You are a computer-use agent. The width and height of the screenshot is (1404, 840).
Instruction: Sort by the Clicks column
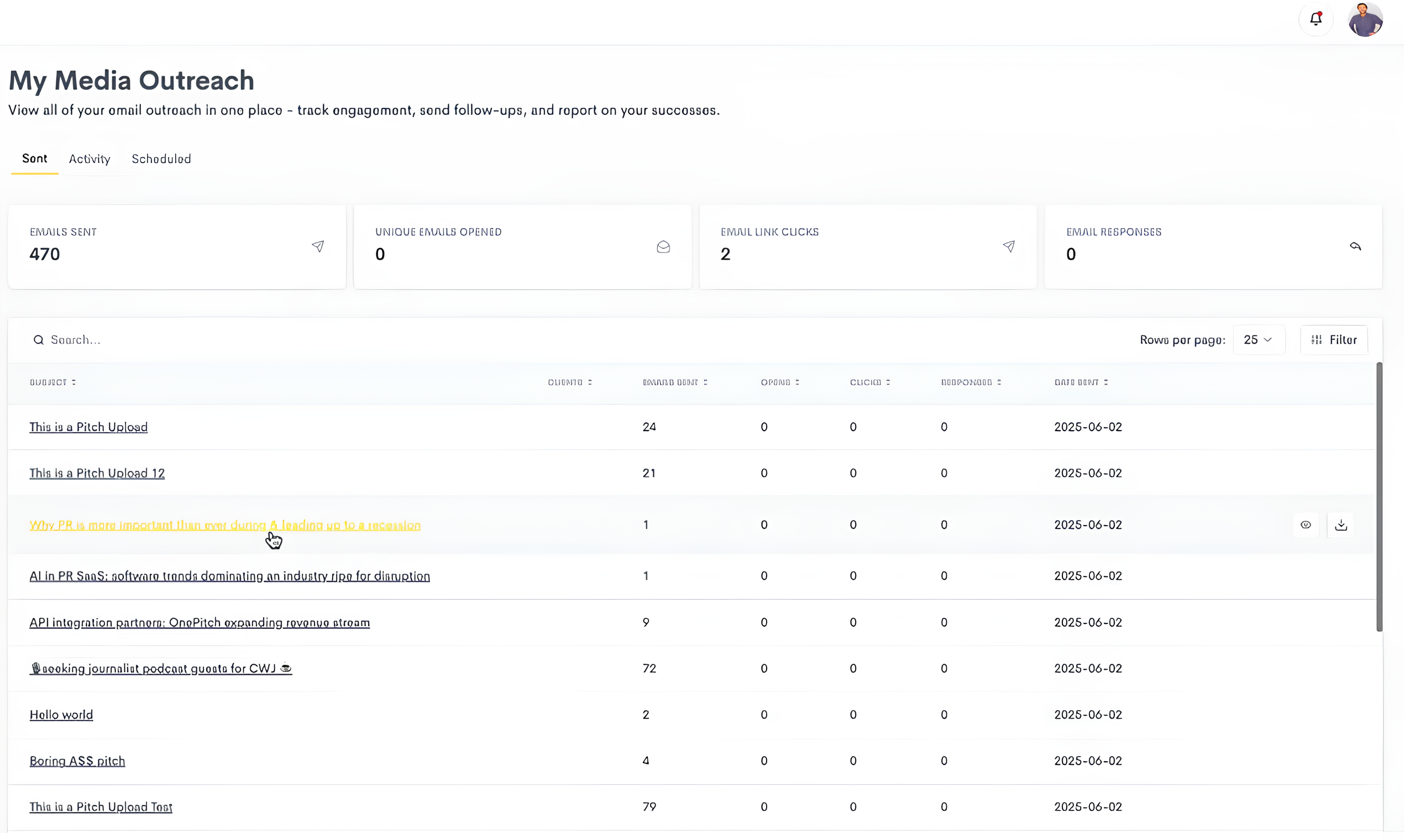[869, 382]
